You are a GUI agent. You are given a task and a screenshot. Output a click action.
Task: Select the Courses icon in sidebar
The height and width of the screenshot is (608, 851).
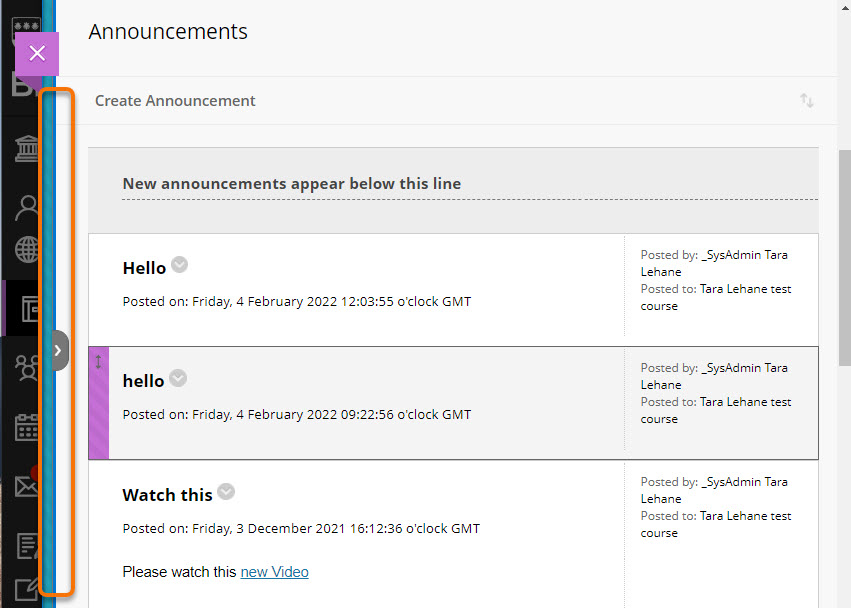[30, 308]
